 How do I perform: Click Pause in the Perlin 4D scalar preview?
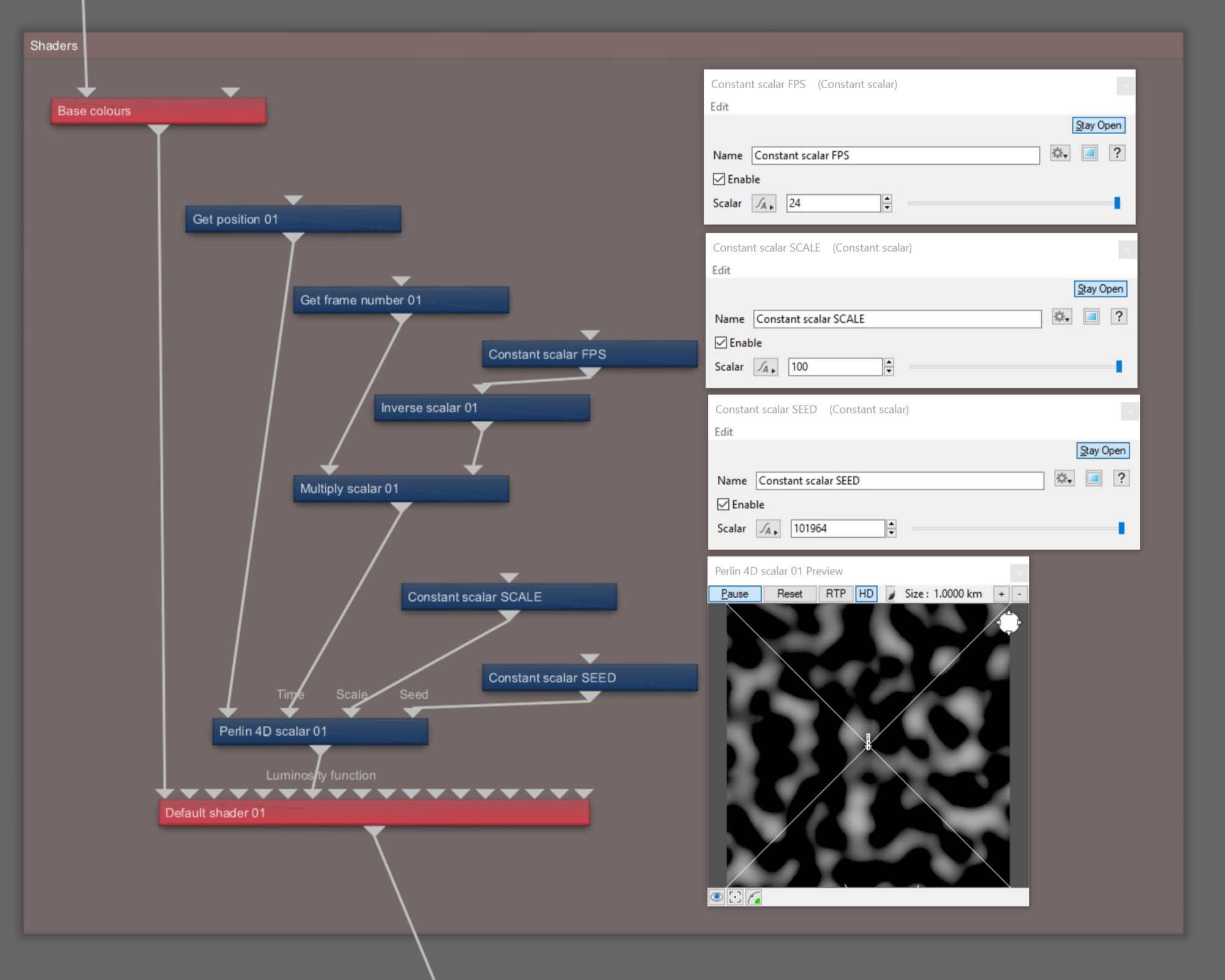[735, 594]
